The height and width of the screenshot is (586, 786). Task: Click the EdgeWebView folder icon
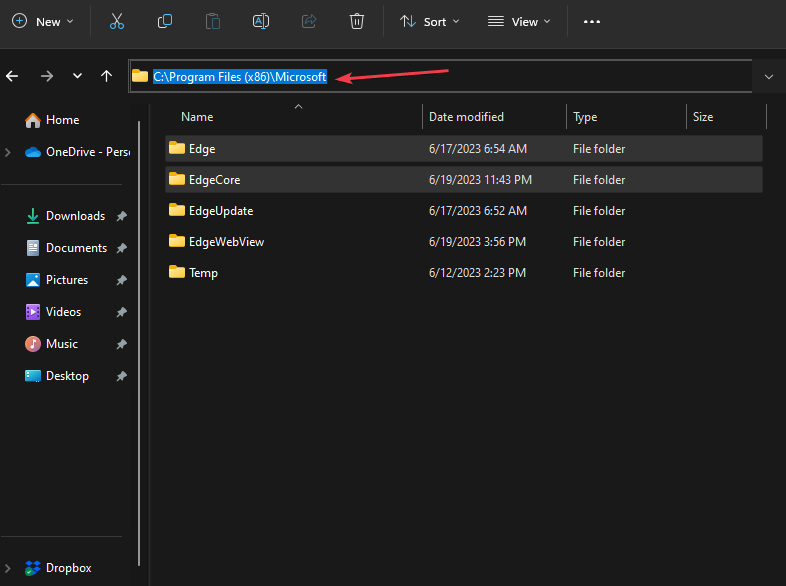click(x=176, y=241)
